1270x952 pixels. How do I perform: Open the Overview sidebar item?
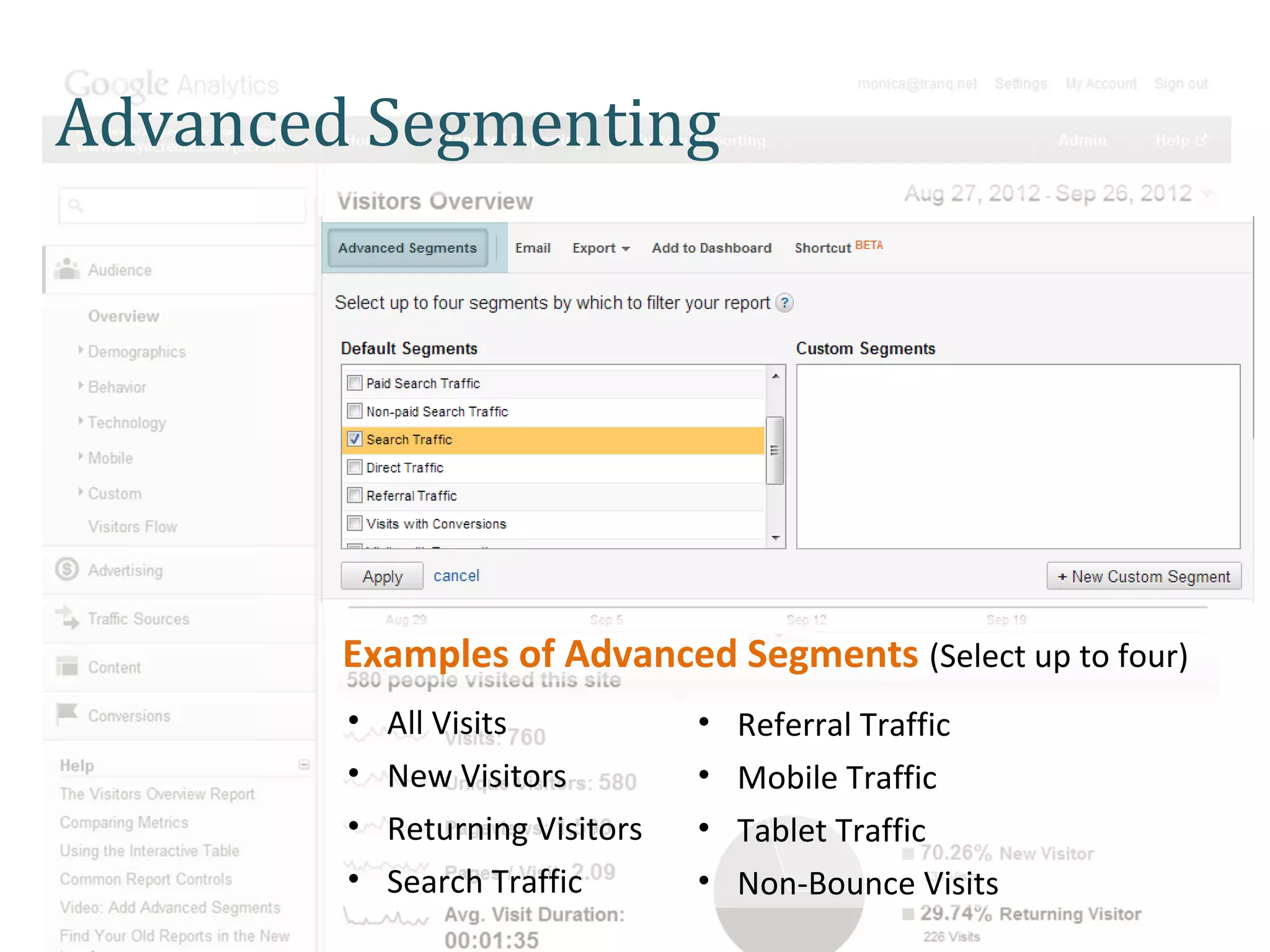(x=123, y=316)
